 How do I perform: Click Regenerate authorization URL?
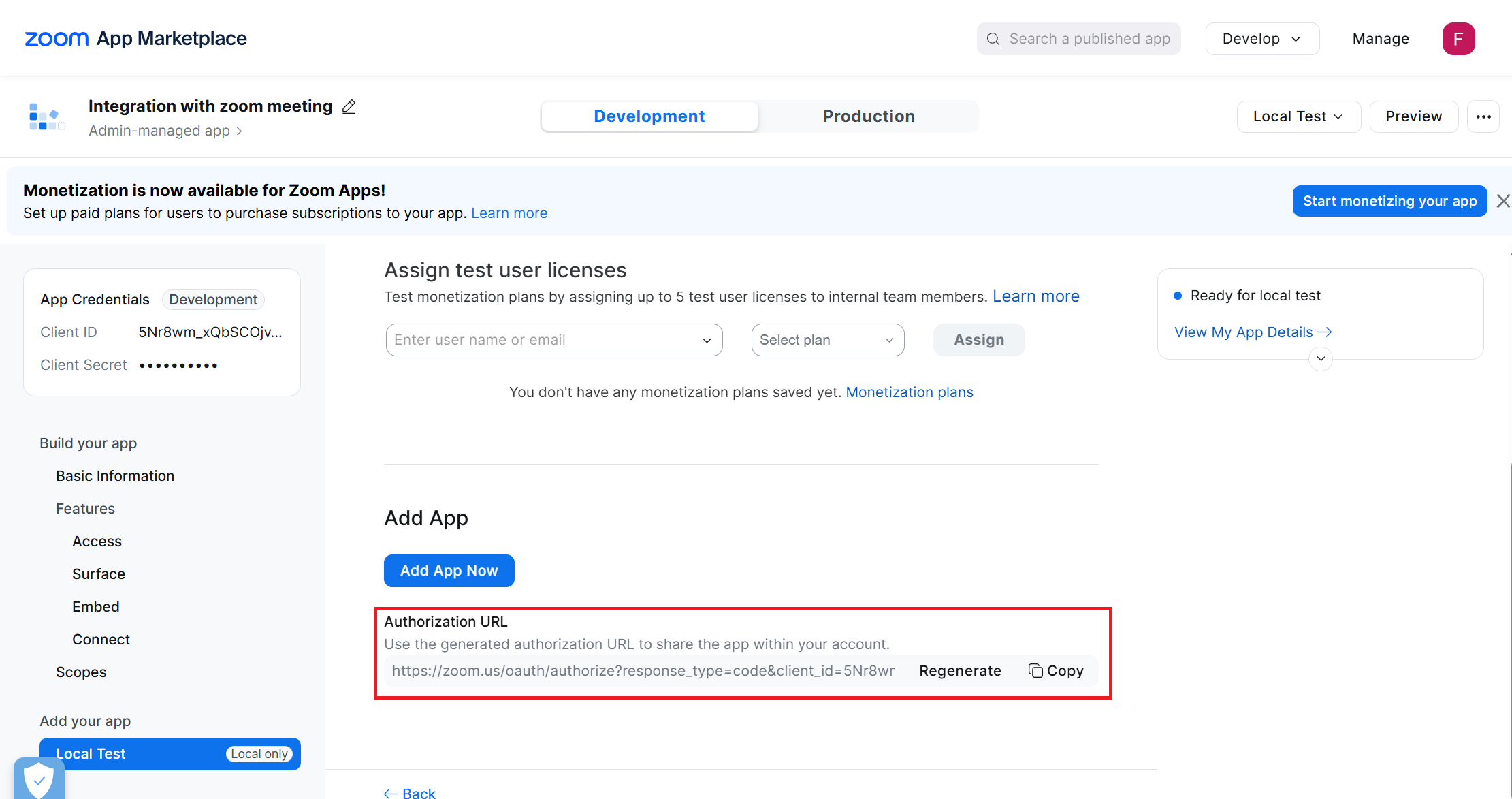pos(960,671)
